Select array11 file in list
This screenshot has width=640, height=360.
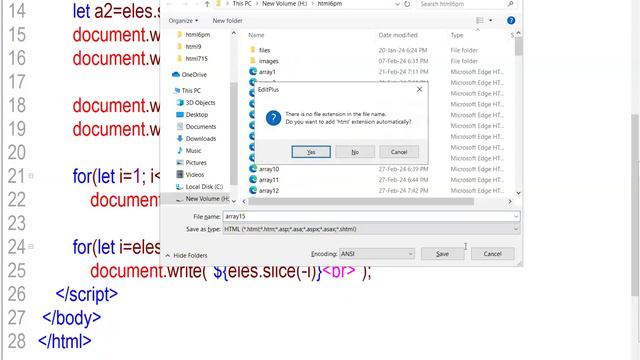click(269, 180)
